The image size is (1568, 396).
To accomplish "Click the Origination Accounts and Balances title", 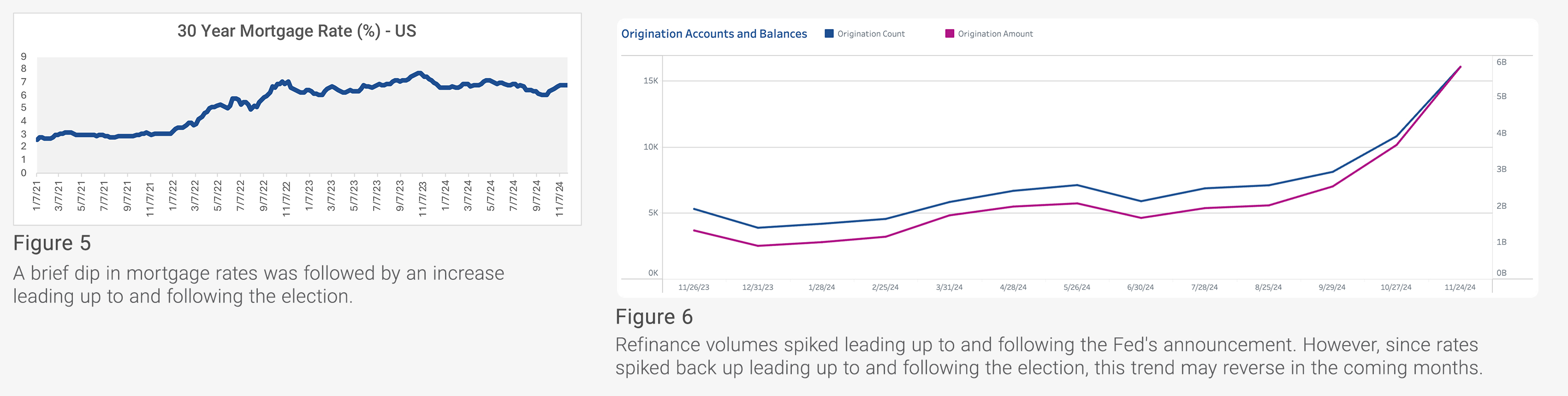I will 714,34.
